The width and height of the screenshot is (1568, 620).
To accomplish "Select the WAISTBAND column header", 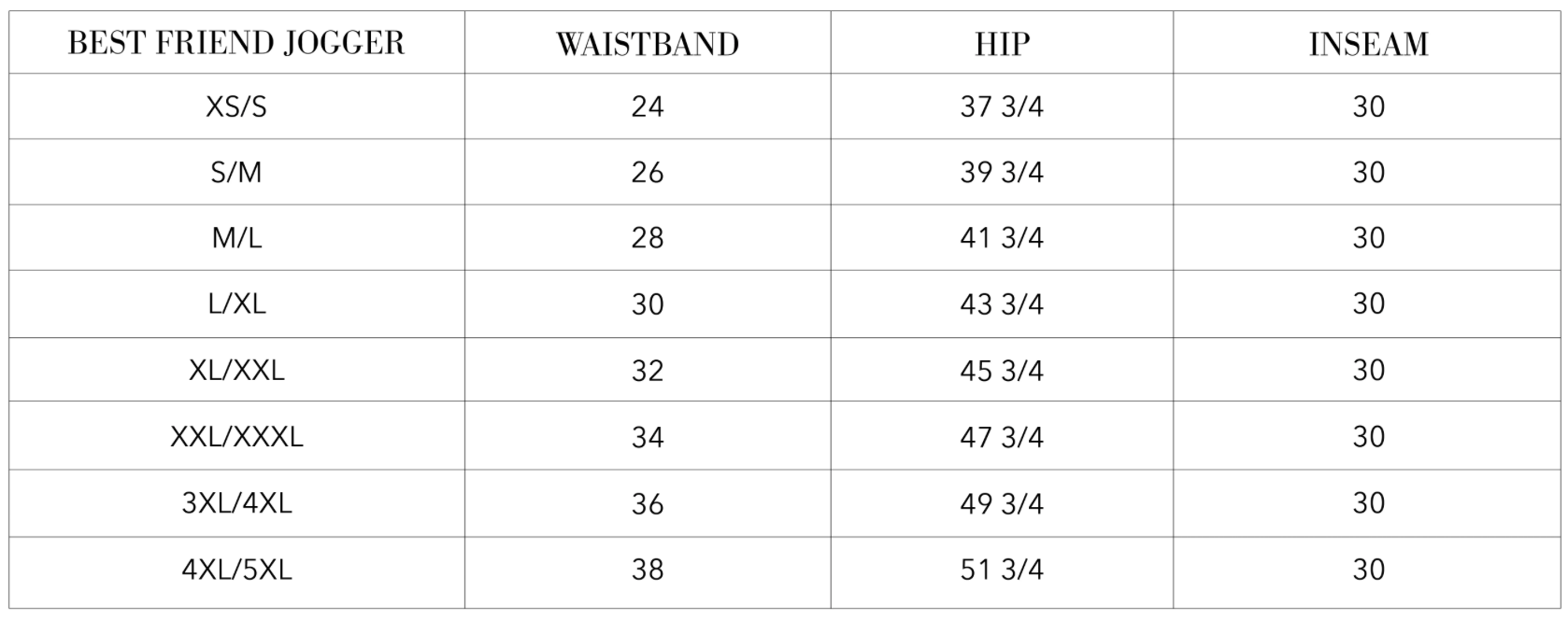I will [648, 44].
